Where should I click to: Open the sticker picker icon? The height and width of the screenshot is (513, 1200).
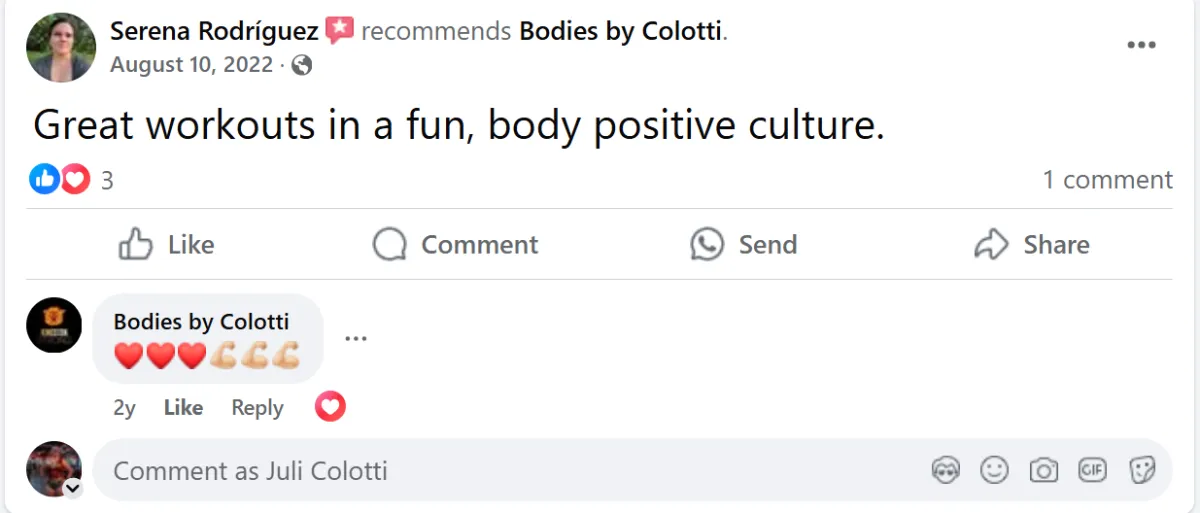1142,470
